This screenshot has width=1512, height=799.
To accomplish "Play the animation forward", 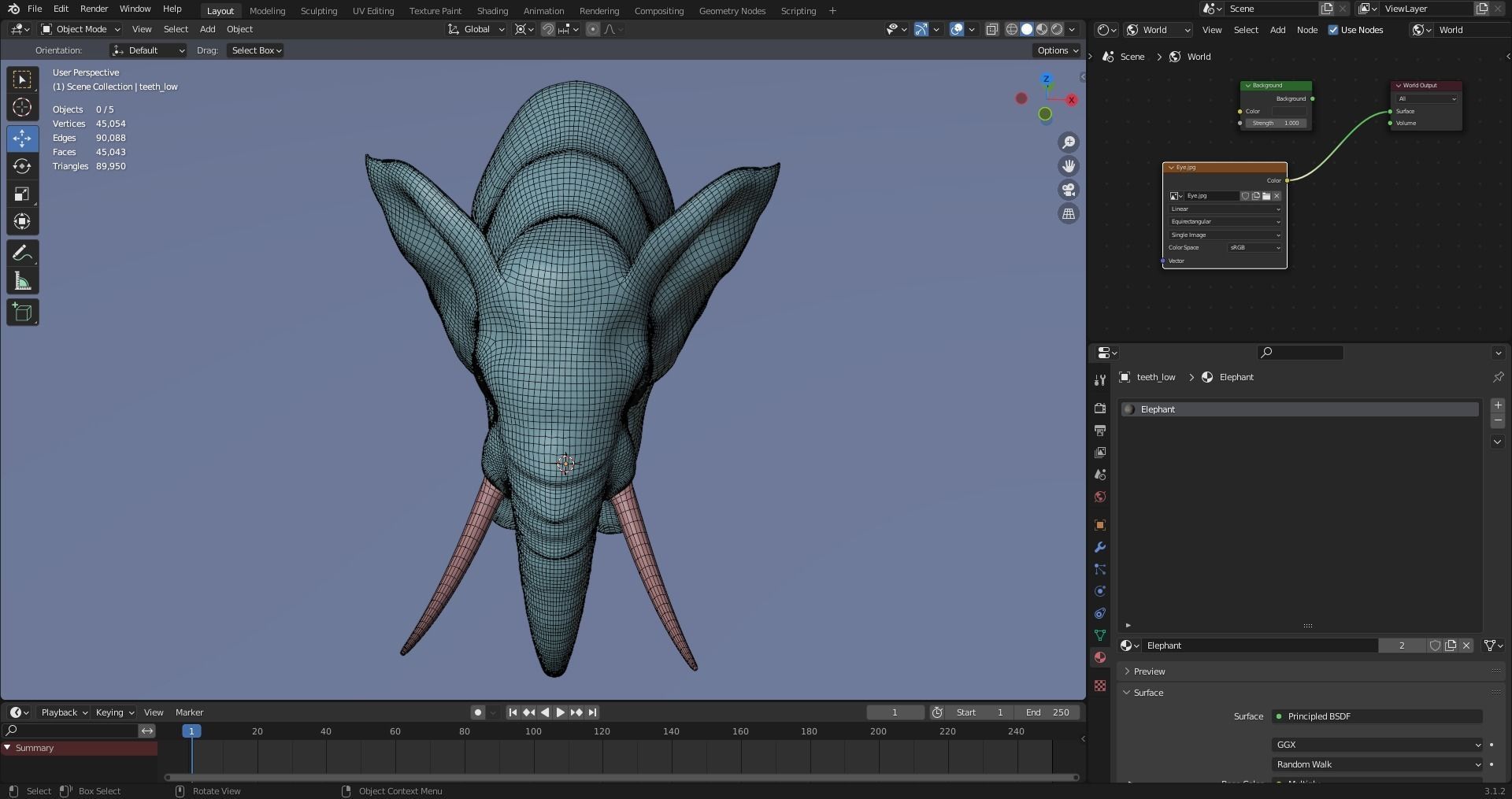I will (560, 712).
